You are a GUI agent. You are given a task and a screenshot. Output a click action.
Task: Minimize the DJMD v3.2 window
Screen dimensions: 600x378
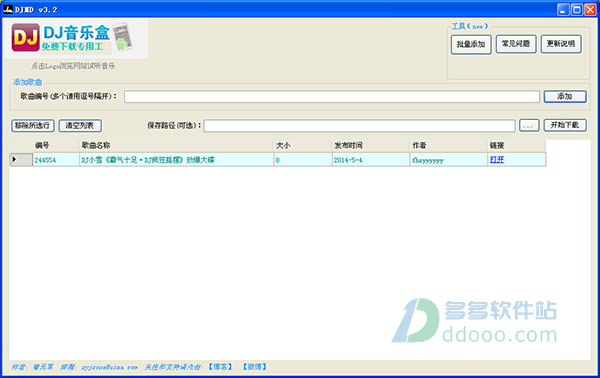[563, 10]
